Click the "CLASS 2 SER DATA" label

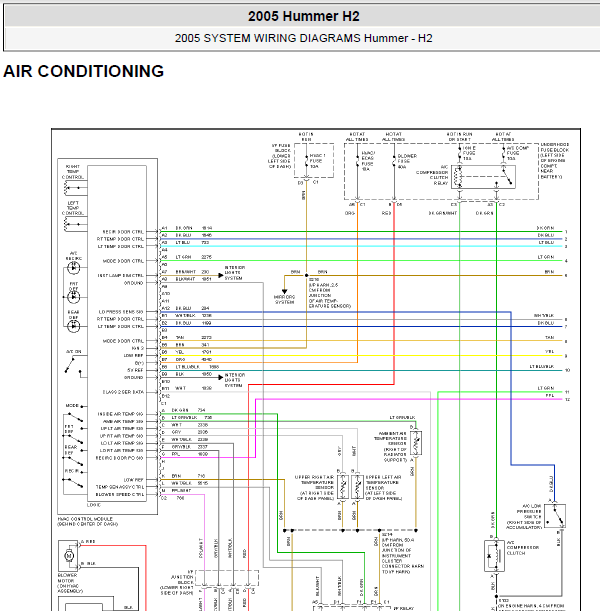click(123, 392)
